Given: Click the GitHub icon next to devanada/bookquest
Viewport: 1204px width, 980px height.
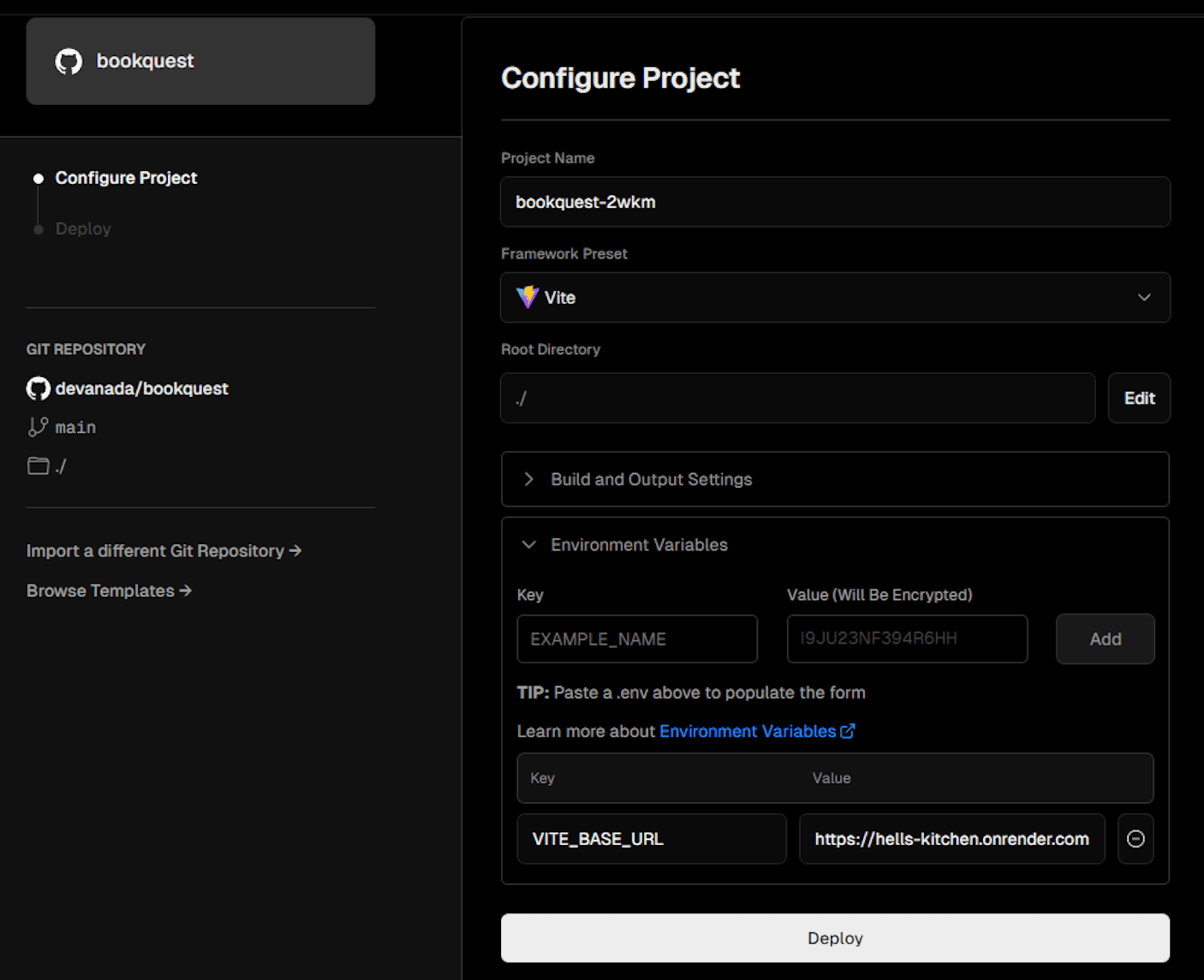Looking at the screenshot, I should [38, 388].
